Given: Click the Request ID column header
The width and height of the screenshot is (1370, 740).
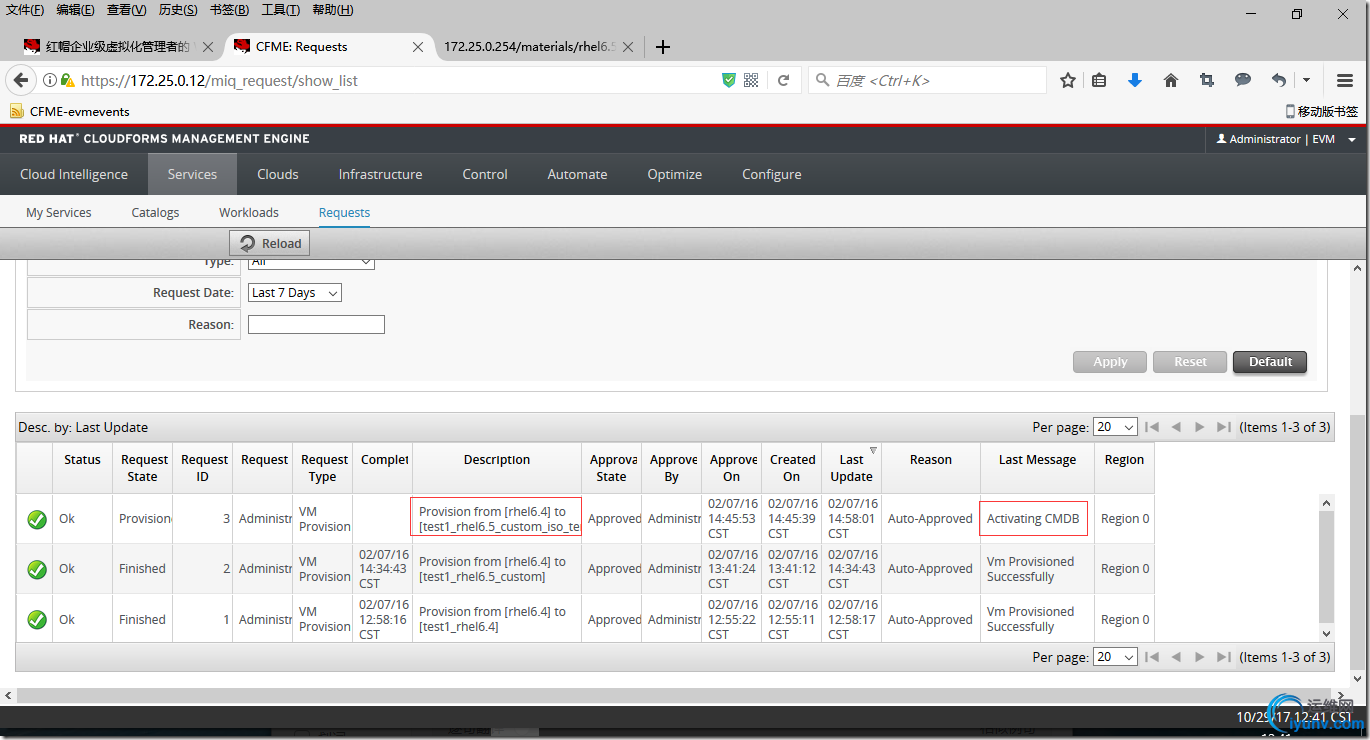Looking at the screenshot, I should pos(203,468).
